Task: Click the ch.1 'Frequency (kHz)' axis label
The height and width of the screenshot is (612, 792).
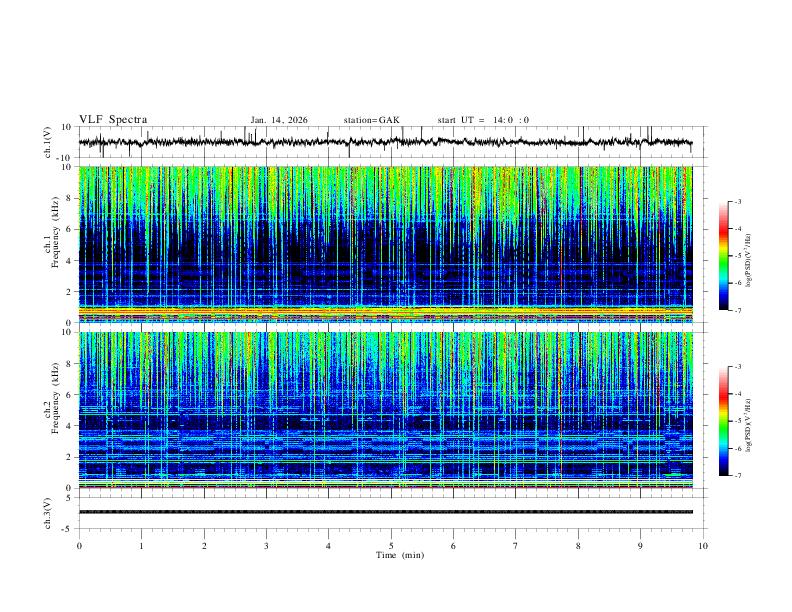Action: [x=56, y=232]
